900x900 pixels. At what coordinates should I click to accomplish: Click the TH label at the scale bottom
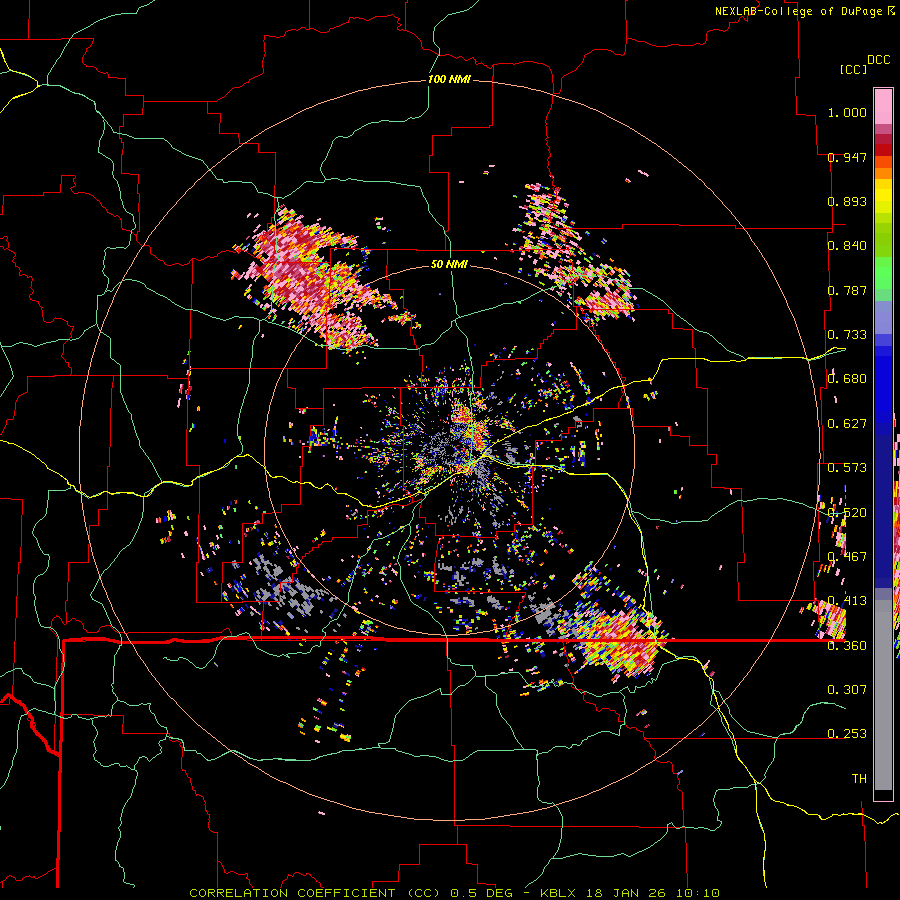859,778
